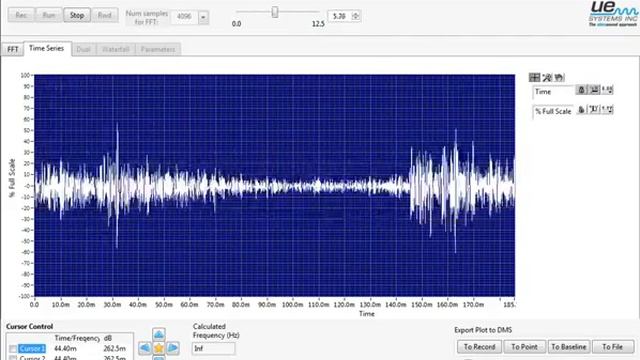Click the Rwd button
The height and width of the screenshot is (360, 640).
point(104,15)
